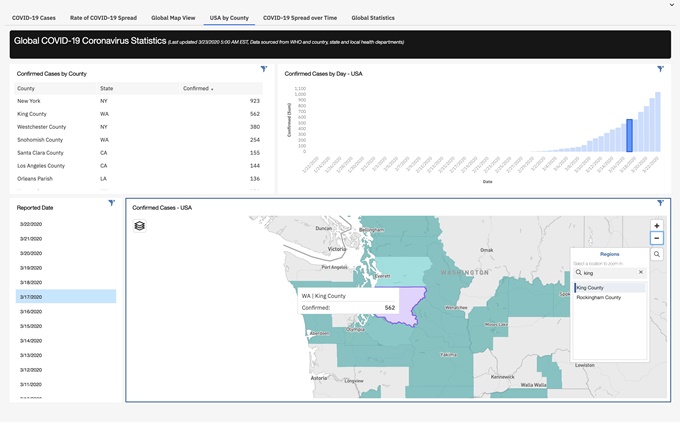The image size is (680, 425).
Task: Click the map layers icon
Action: (x=140, y=226)
